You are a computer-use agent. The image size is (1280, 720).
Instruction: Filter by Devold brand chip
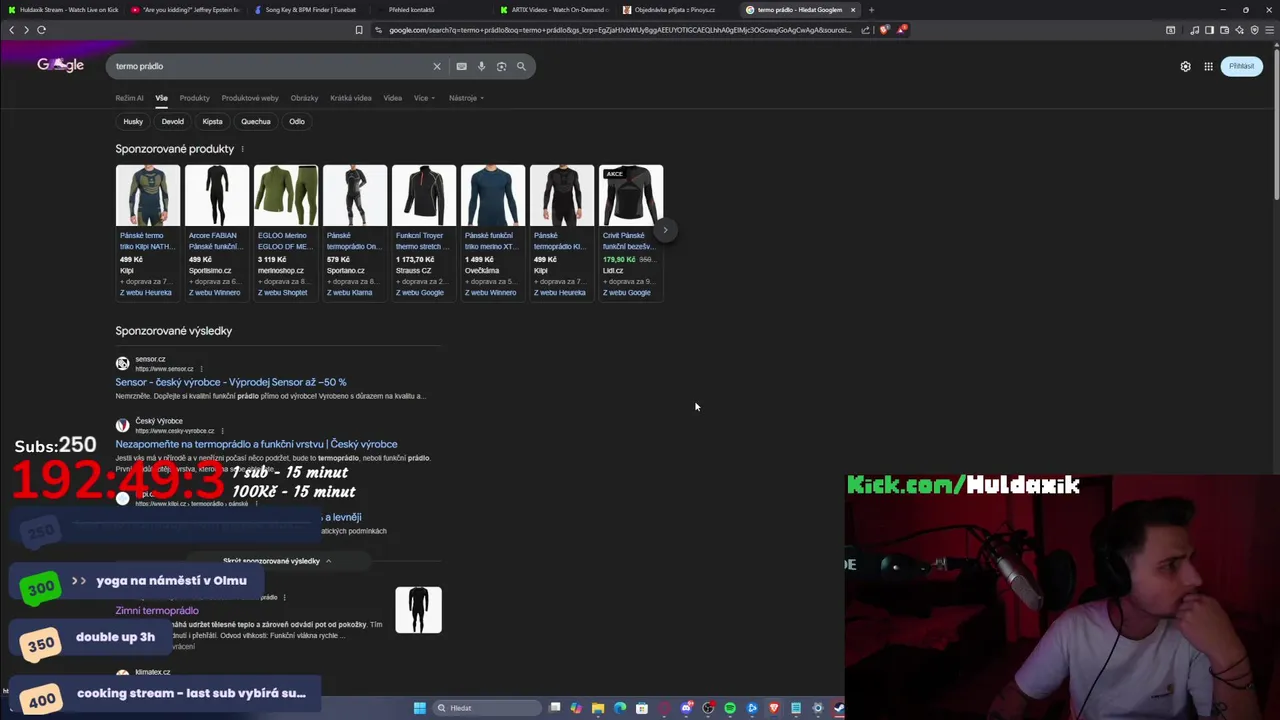pyautogui.click(x=173, y=121)
